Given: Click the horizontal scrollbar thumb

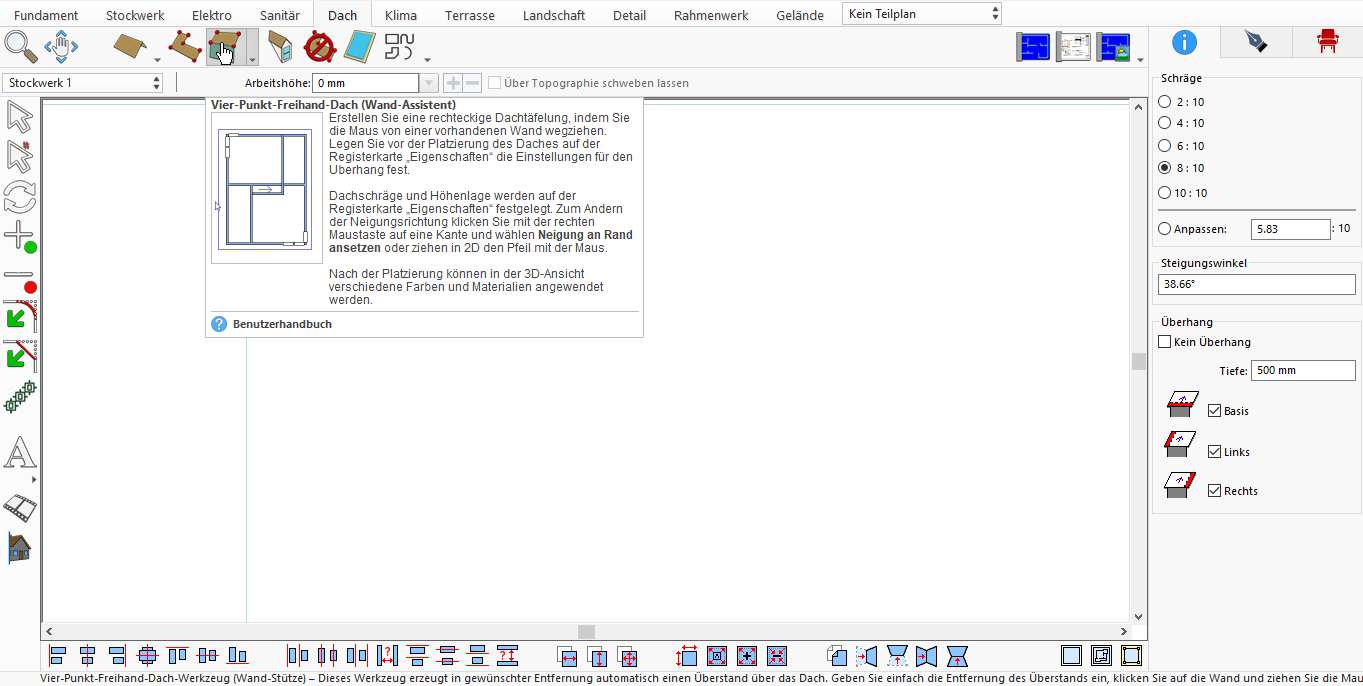Looking at the screenshot, I should pyautogui.click(x=587, y=632).
